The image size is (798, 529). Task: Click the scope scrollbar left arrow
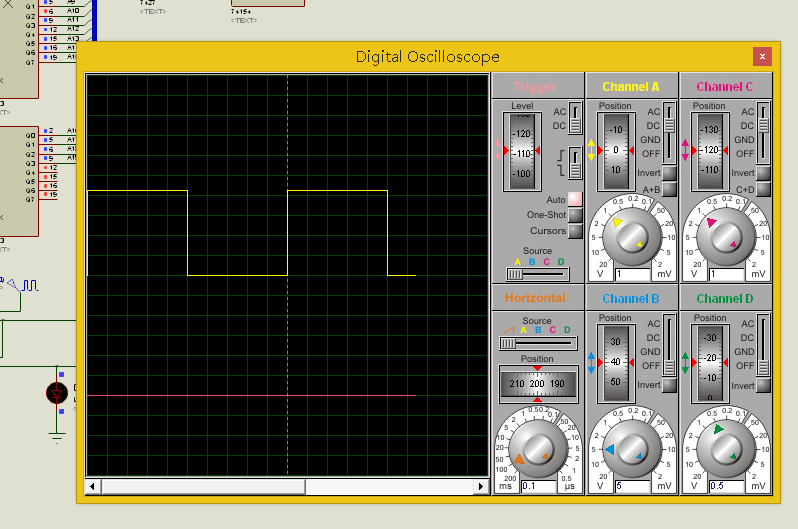tap(92, 486)
